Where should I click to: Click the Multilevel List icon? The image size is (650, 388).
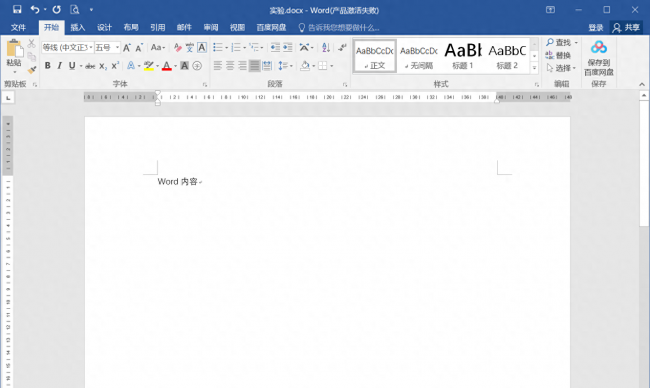tap(254, 47)
